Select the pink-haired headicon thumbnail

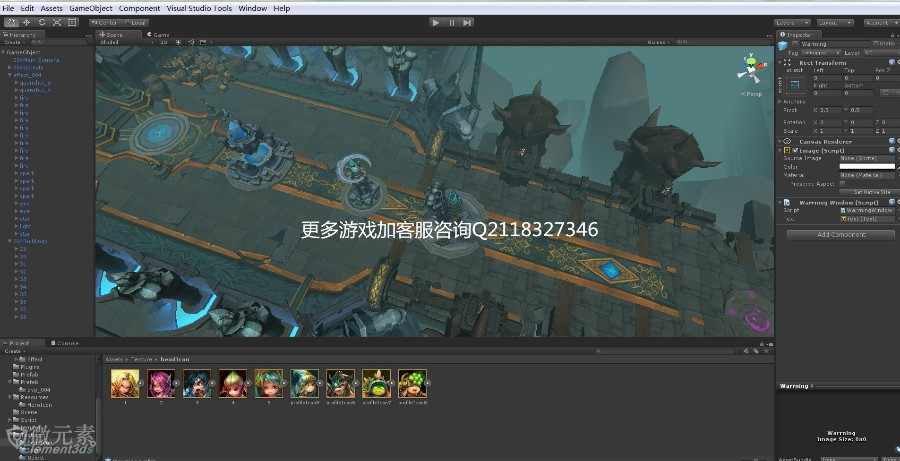(x=161, y=383)
